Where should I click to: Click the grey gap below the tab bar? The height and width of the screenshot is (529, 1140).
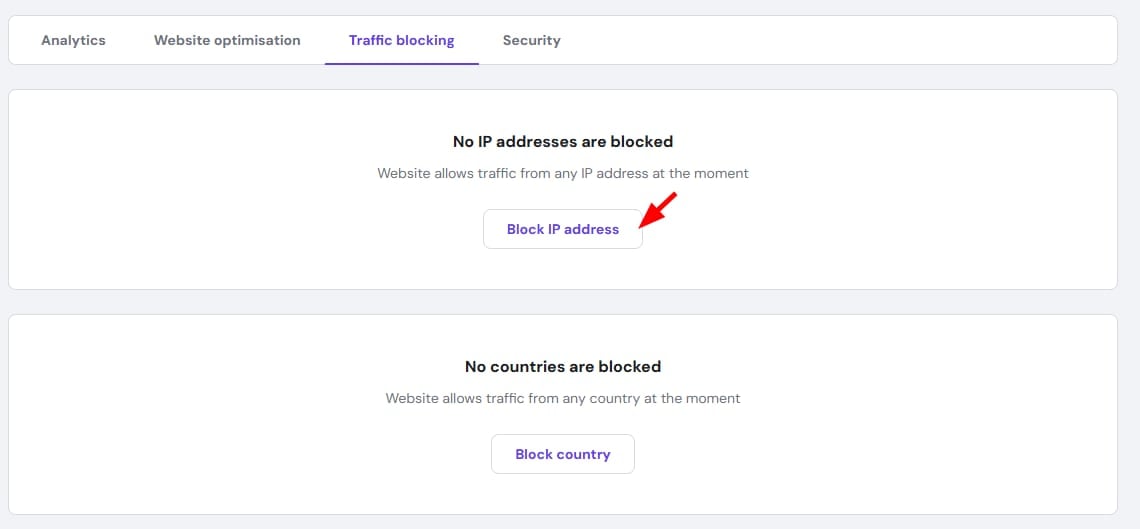[562, 77]
